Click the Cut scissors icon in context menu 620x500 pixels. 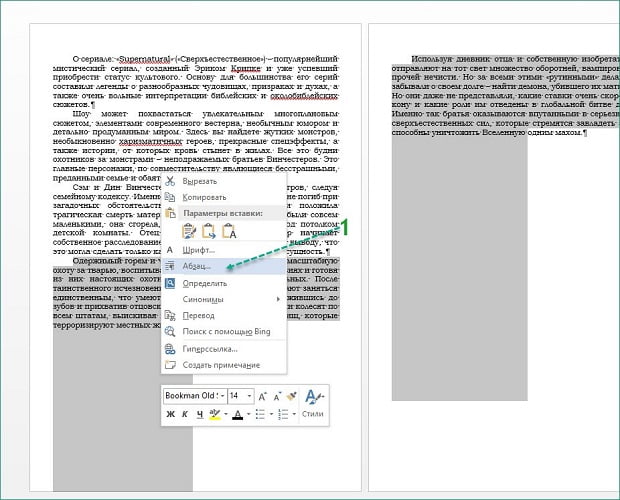coord(170,181)
